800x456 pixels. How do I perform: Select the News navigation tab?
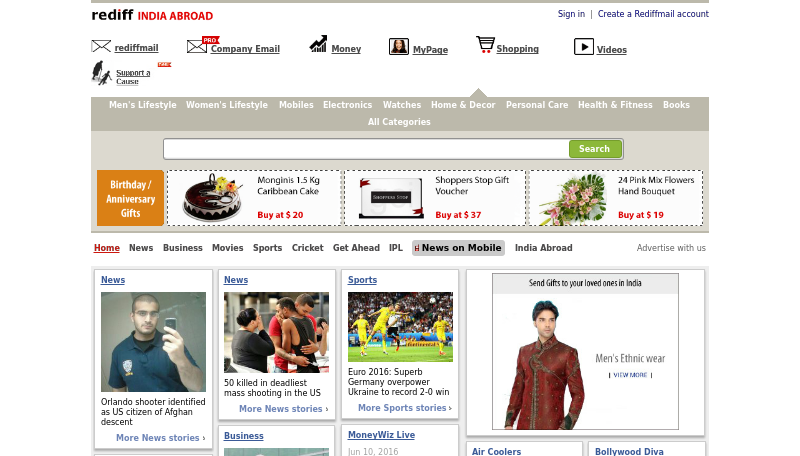point(141,248)
